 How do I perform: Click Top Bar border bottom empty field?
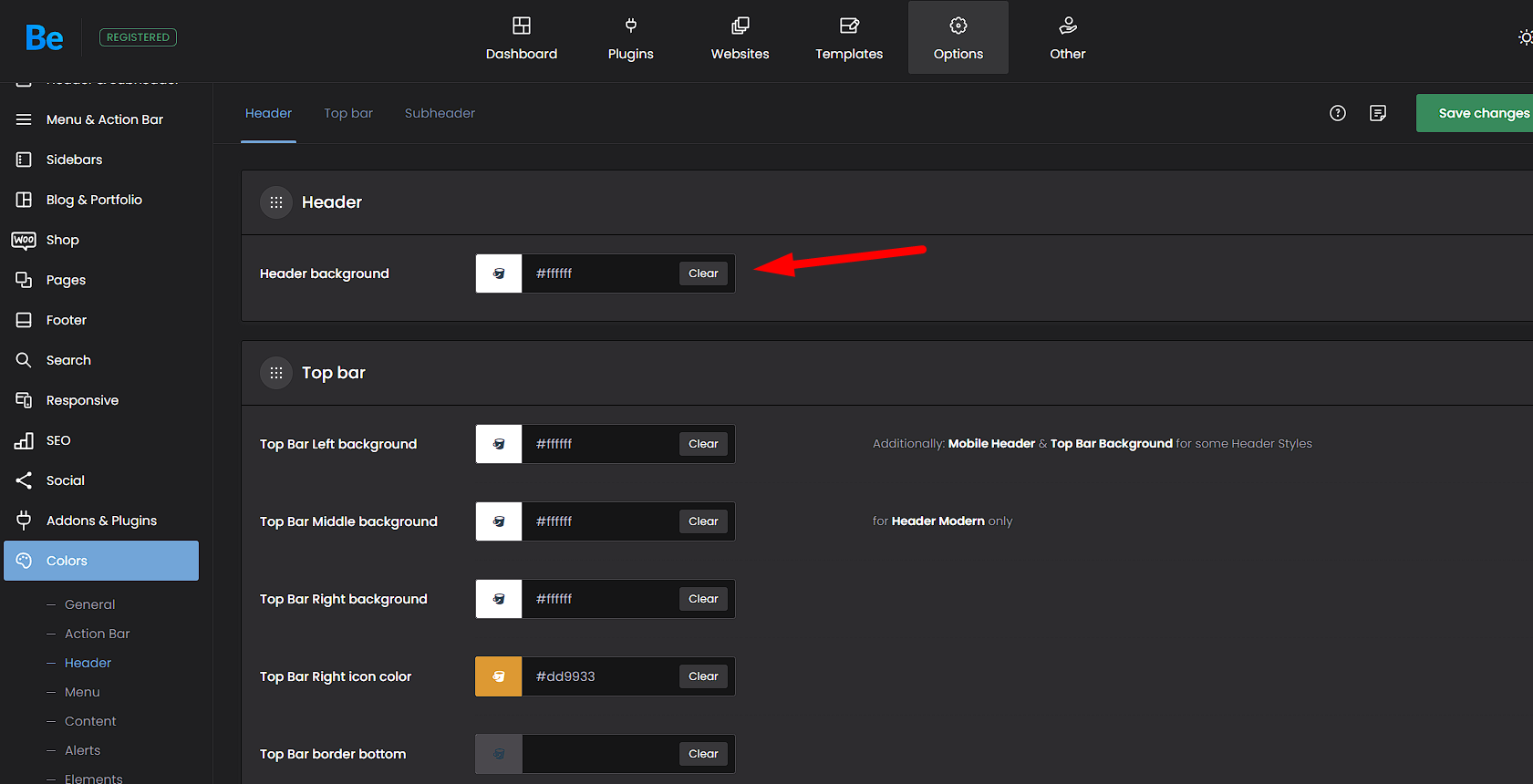(x=599, y=754)
